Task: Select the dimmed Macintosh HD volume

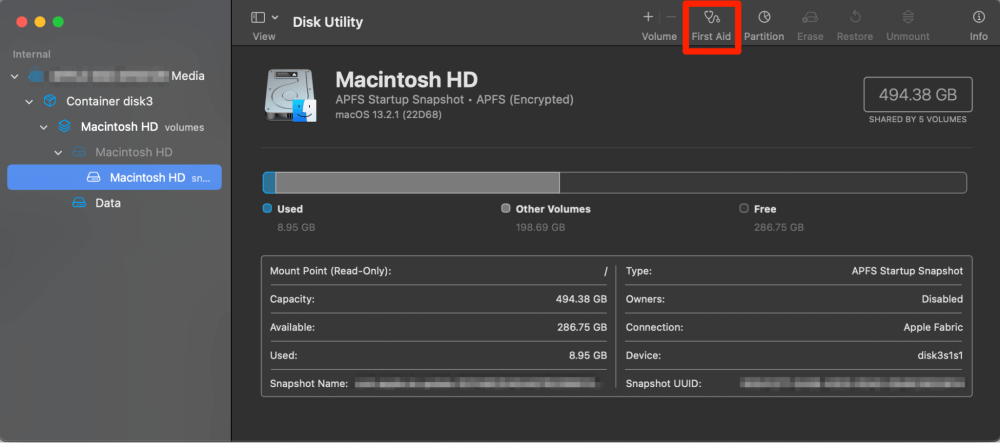Action: pos(115,152)
